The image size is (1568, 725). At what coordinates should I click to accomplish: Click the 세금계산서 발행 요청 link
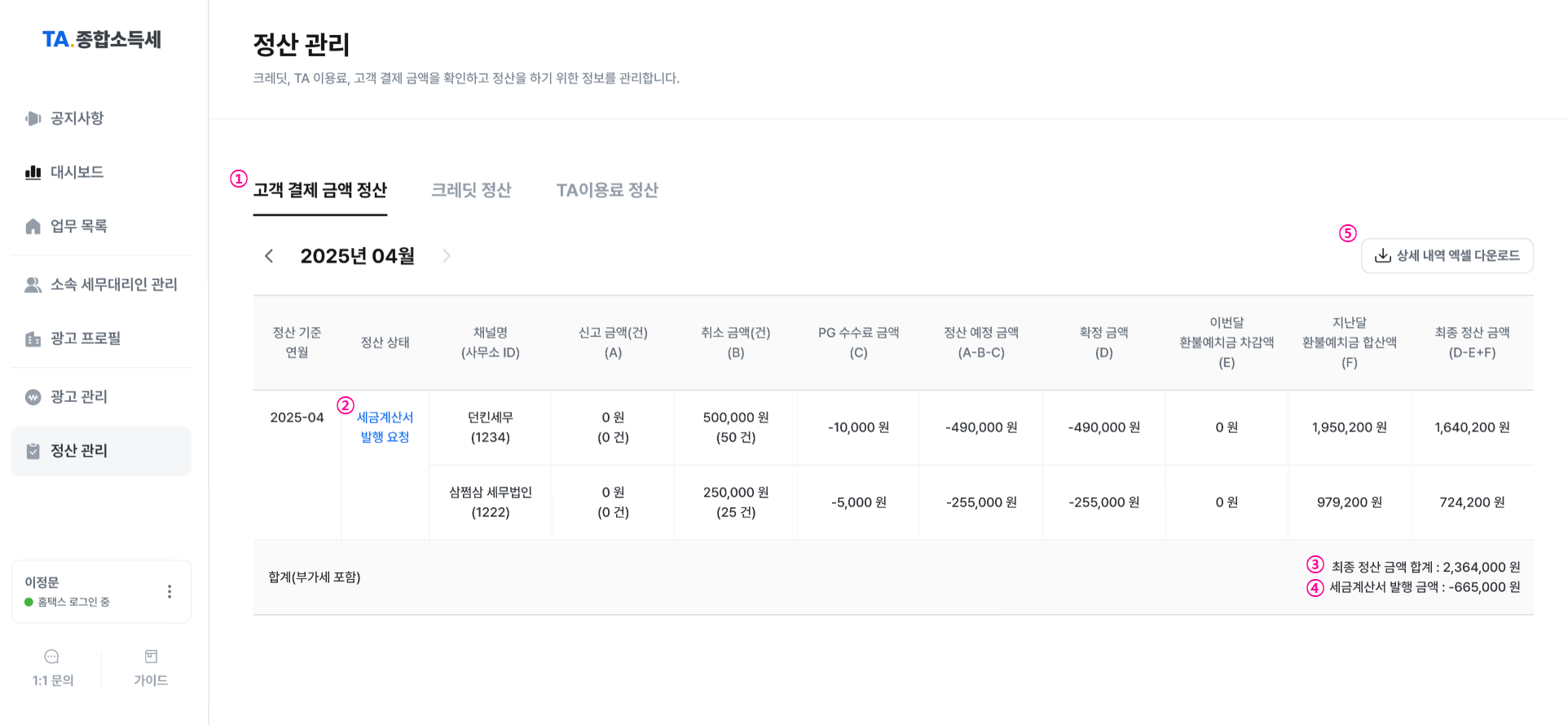385,427
